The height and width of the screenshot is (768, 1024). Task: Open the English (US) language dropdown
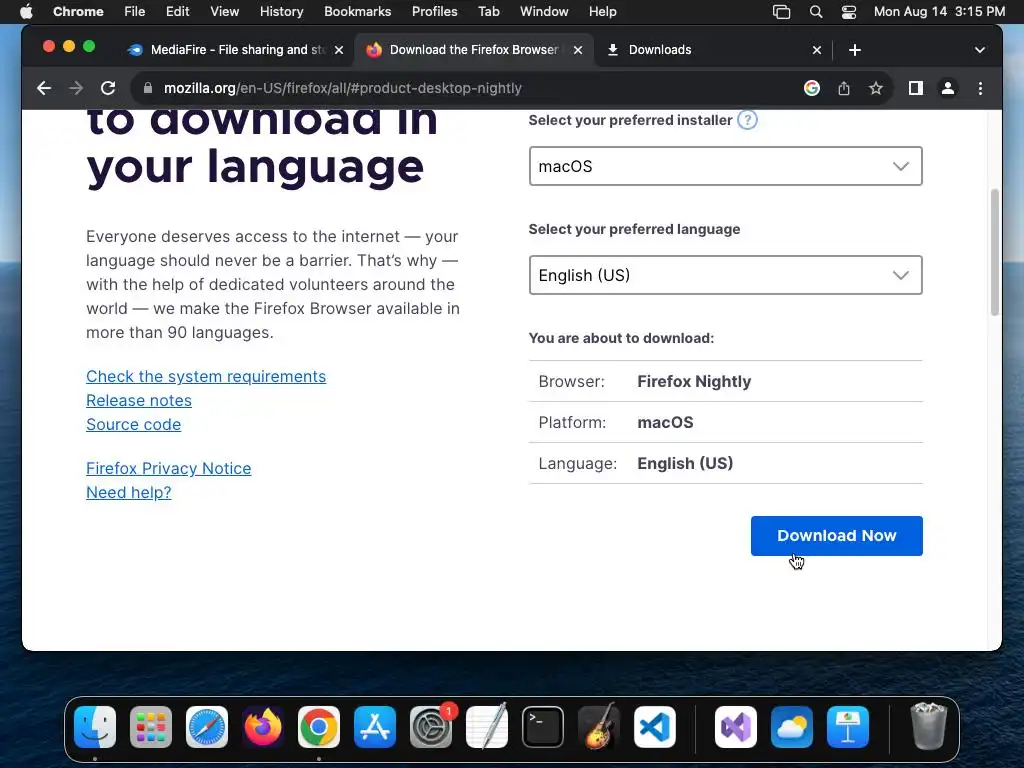726,275
